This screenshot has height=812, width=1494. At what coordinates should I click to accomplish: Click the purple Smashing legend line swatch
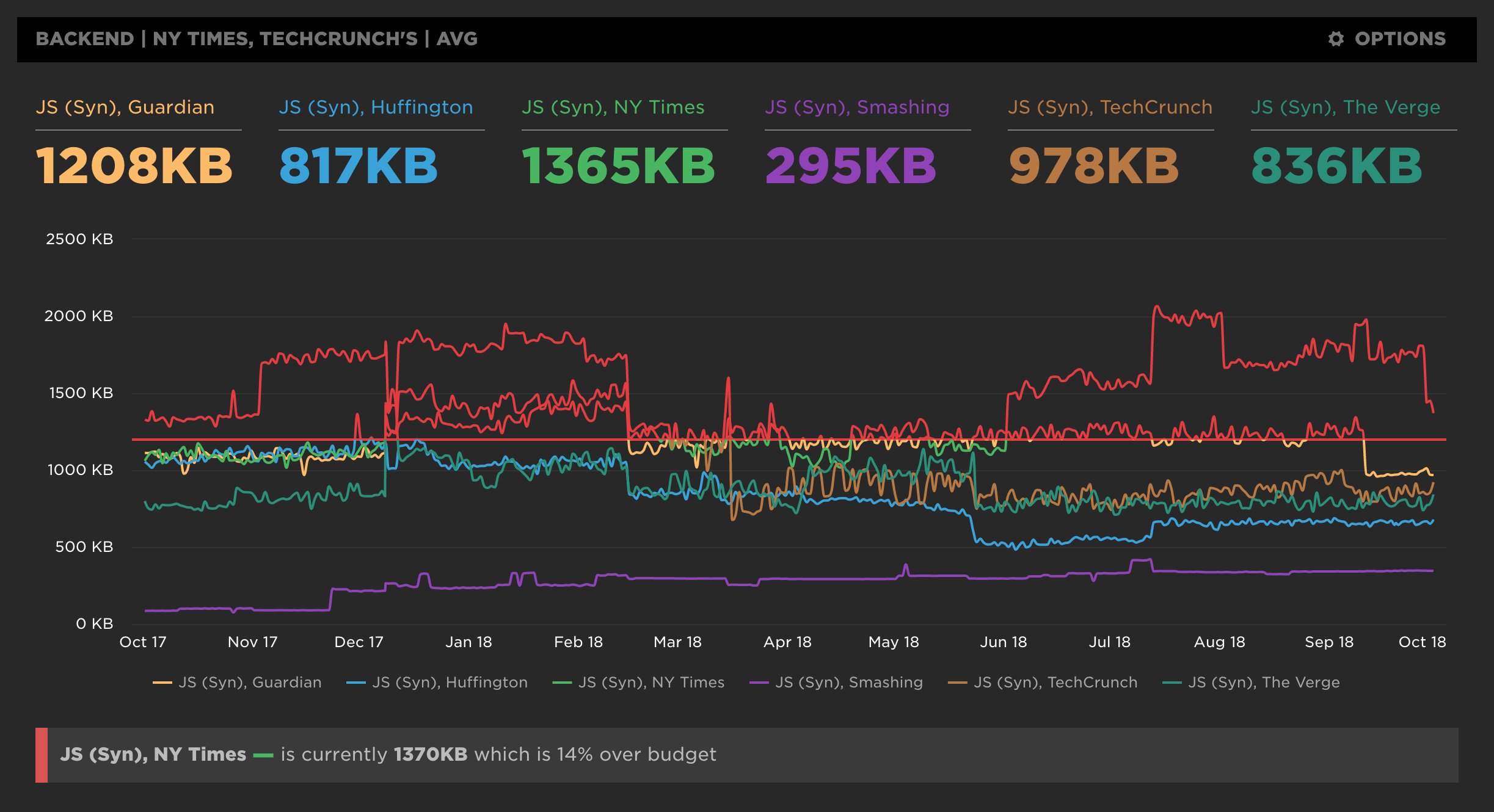[759, 683]
